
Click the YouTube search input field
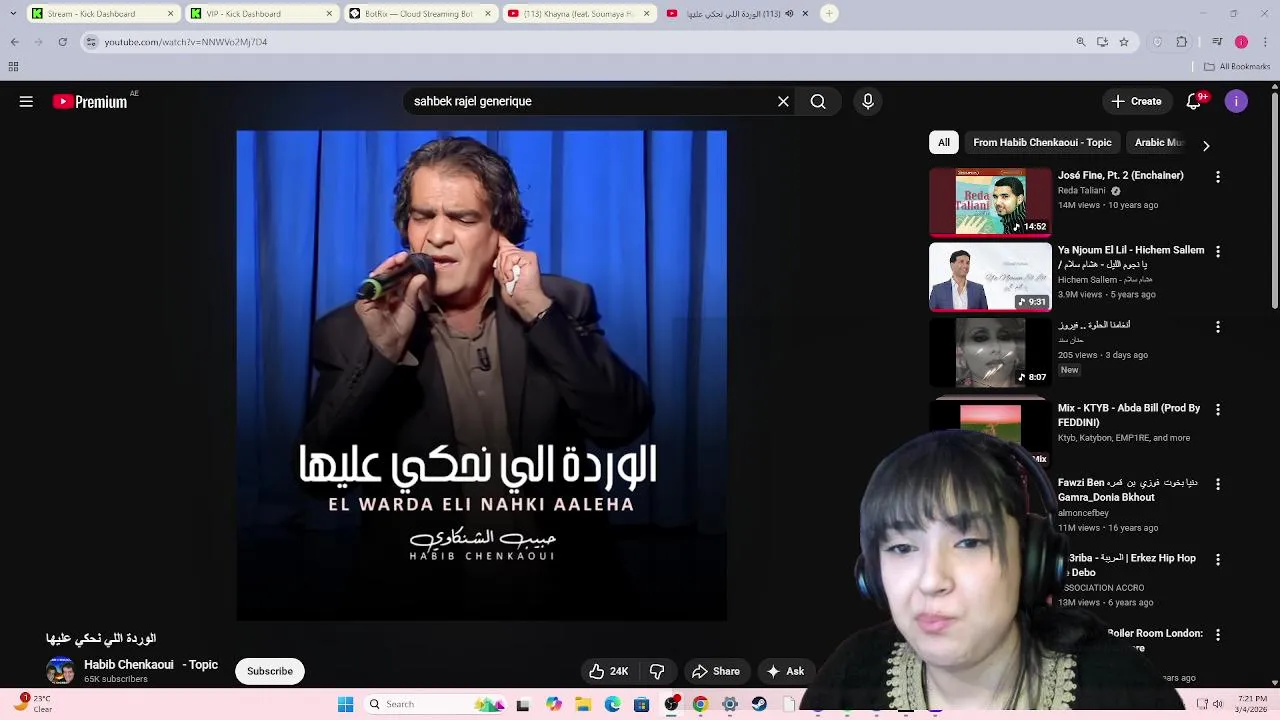click(590, 101)
